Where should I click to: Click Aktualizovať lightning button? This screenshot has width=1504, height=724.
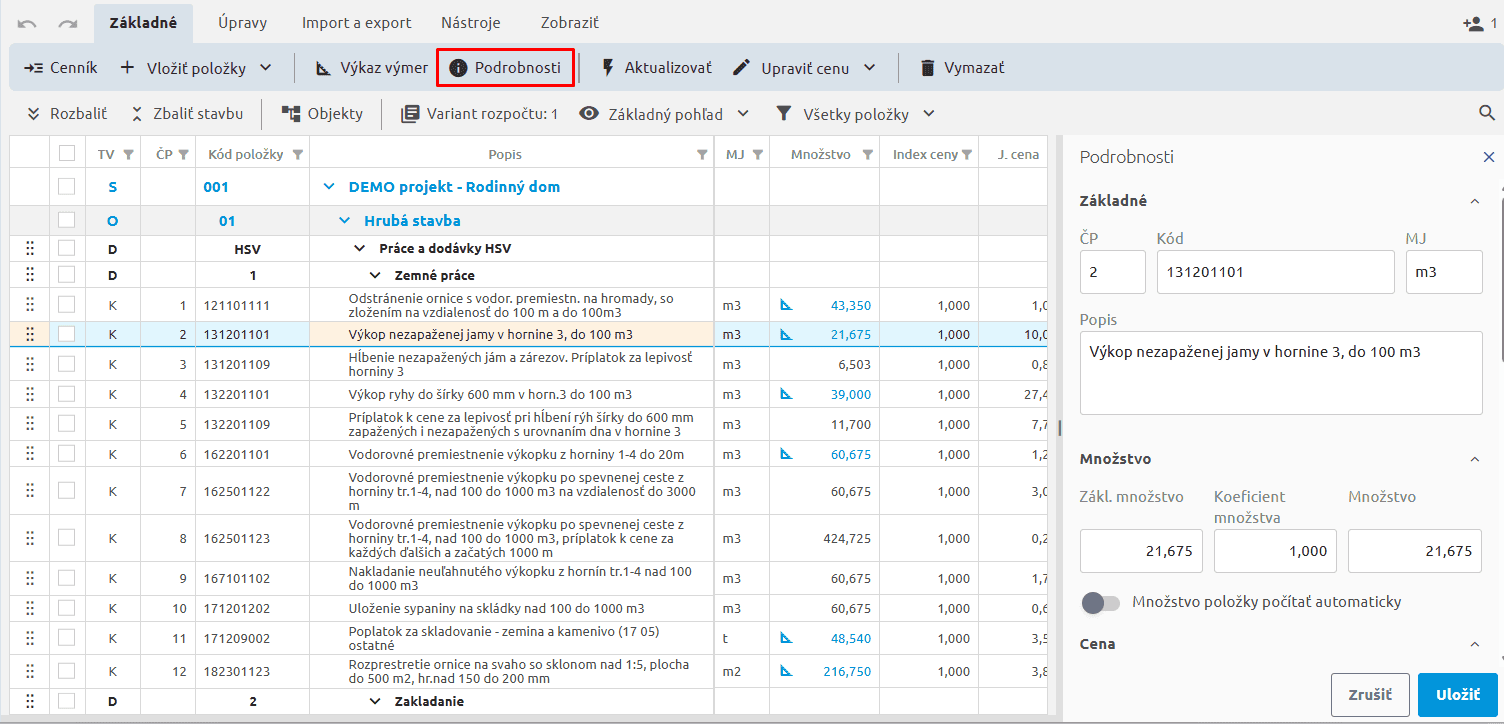click(656, 68)
